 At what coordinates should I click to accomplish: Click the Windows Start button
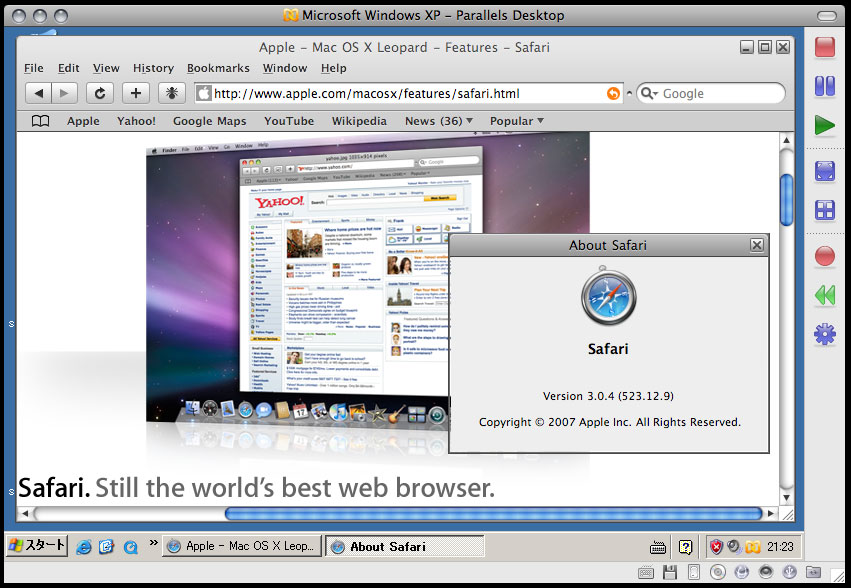click(37, 546)
